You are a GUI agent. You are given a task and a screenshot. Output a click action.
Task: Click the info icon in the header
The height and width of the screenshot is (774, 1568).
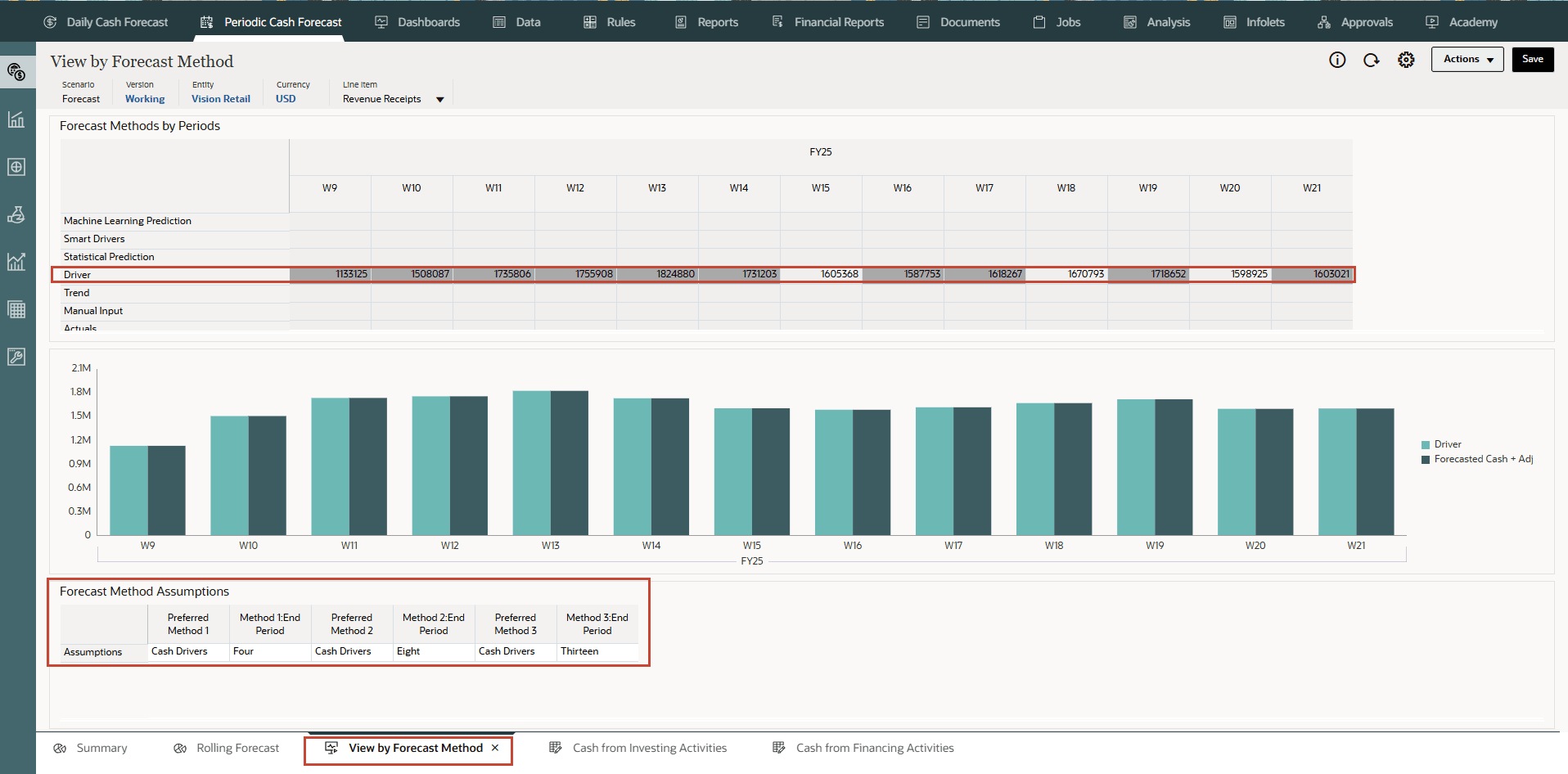click(x=1337, y=60)
